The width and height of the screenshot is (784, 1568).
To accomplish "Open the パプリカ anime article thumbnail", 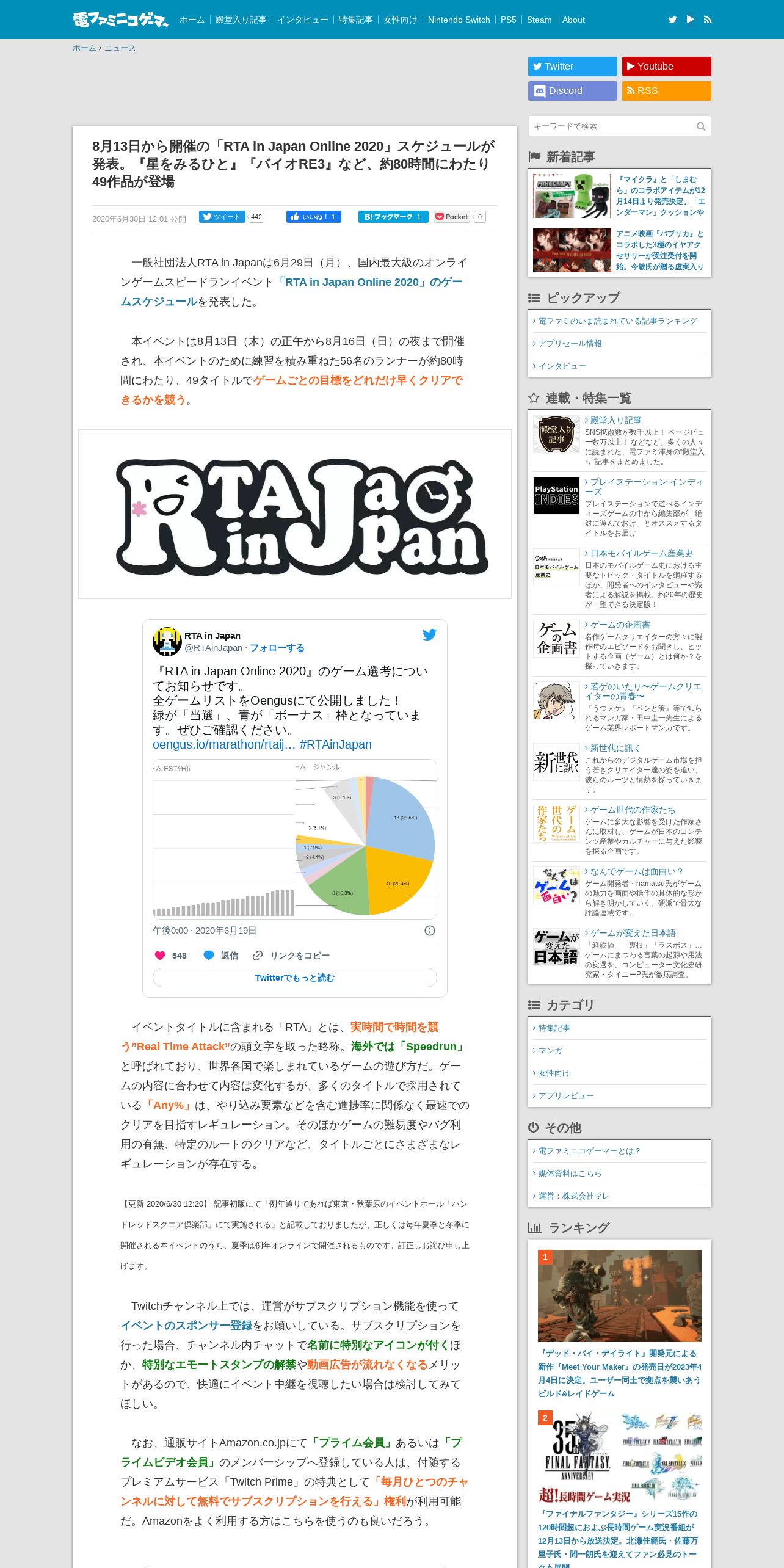I will (x=572, y=250).
